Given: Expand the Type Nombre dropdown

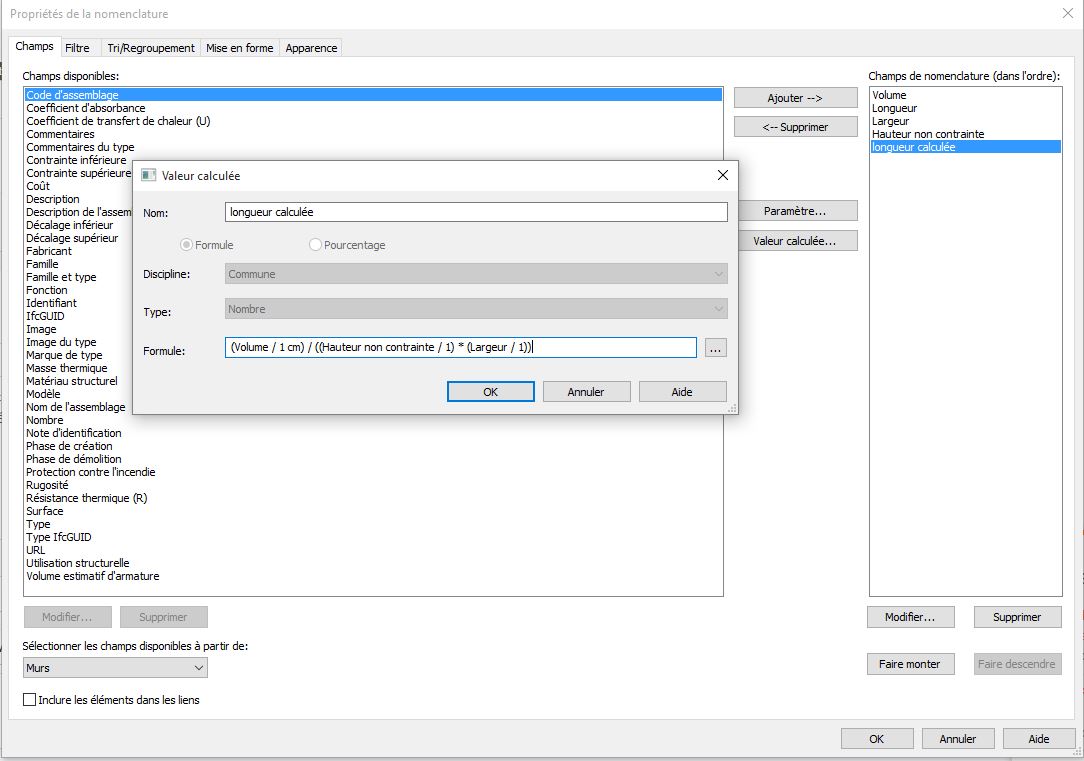Looking at the screenshot, I should (x=477, y=310).
